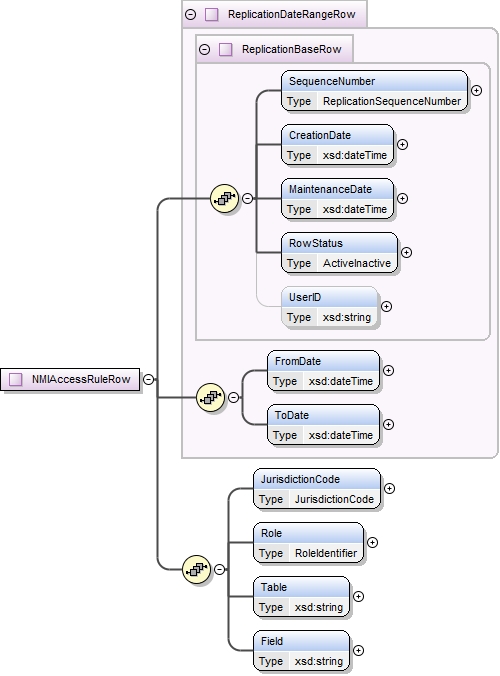Select the NMIAccessRuleRow type node
This screenshot has width=500, height=676.
(x=70, y=379)
